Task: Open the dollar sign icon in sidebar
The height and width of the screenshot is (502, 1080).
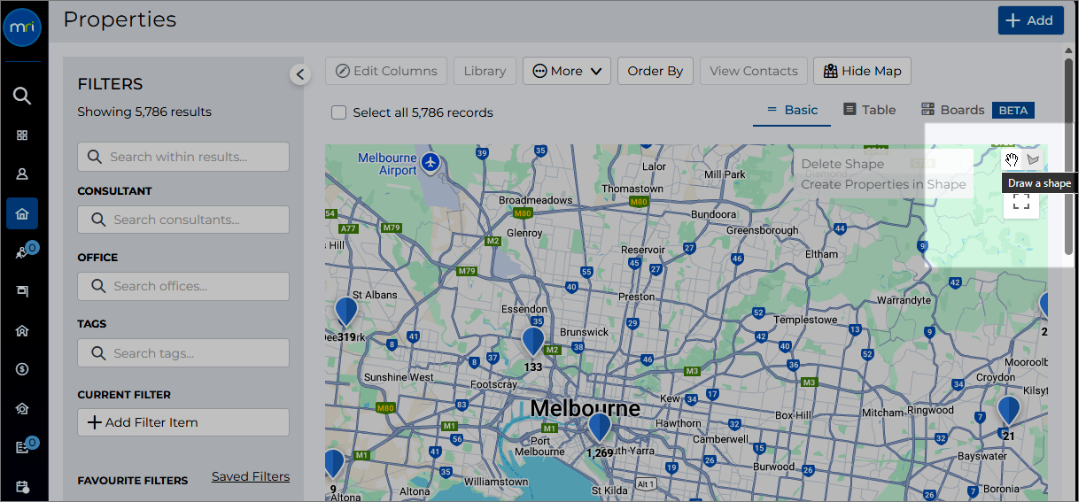Action: [22, 370]
